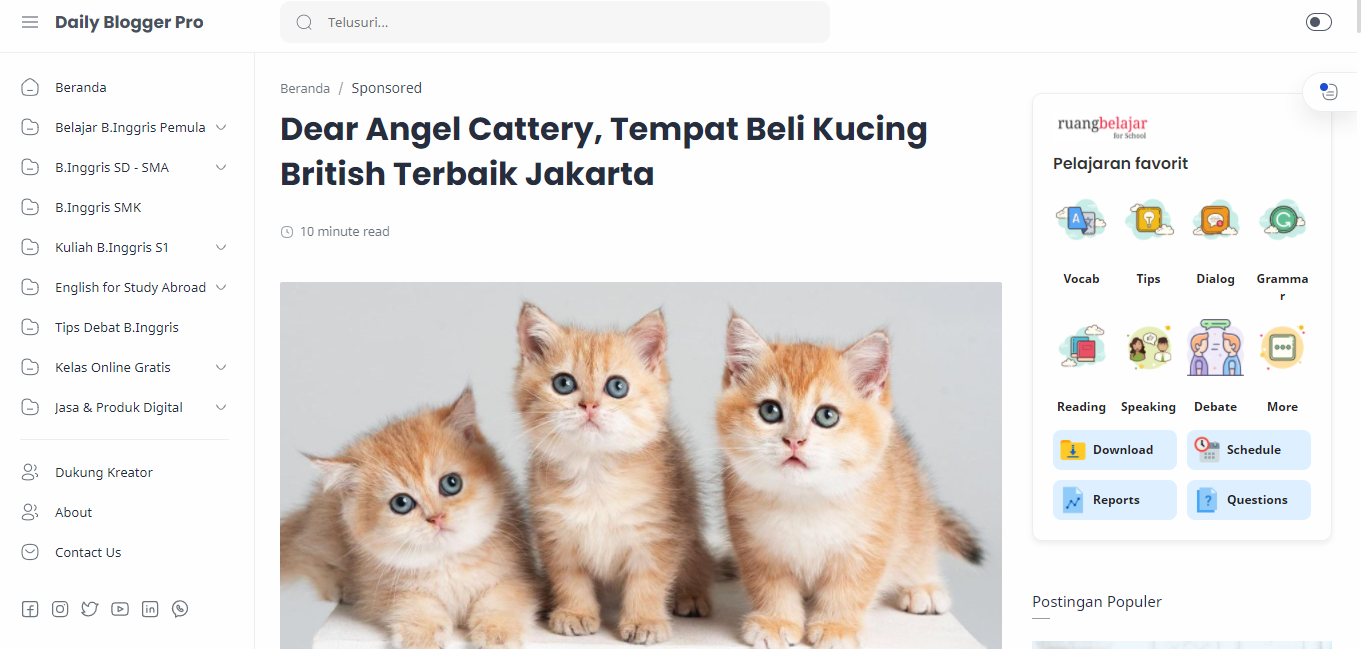
Task: Toggle the dark mode switch
Action: click(1319, 22)
